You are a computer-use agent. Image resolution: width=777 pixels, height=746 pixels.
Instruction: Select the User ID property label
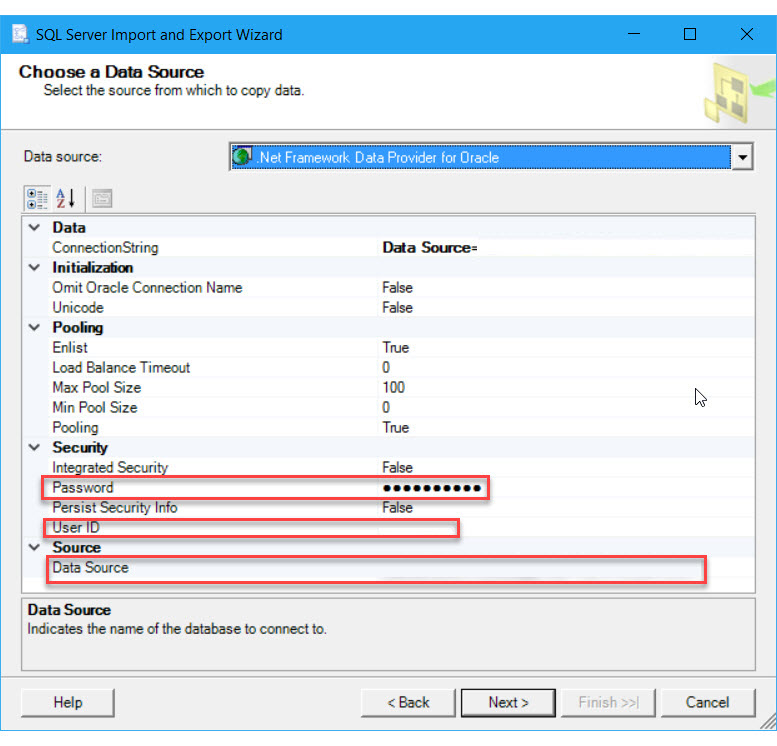point(76,527)
